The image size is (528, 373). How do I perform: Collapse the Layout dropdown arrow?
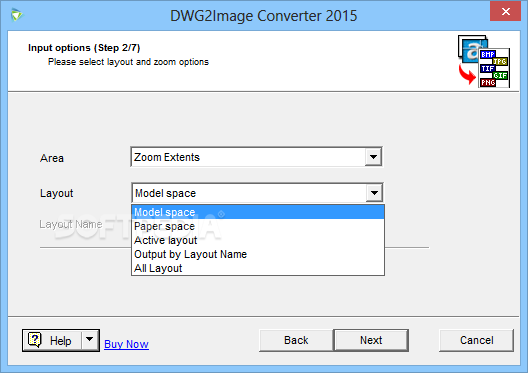click(374, 193)
